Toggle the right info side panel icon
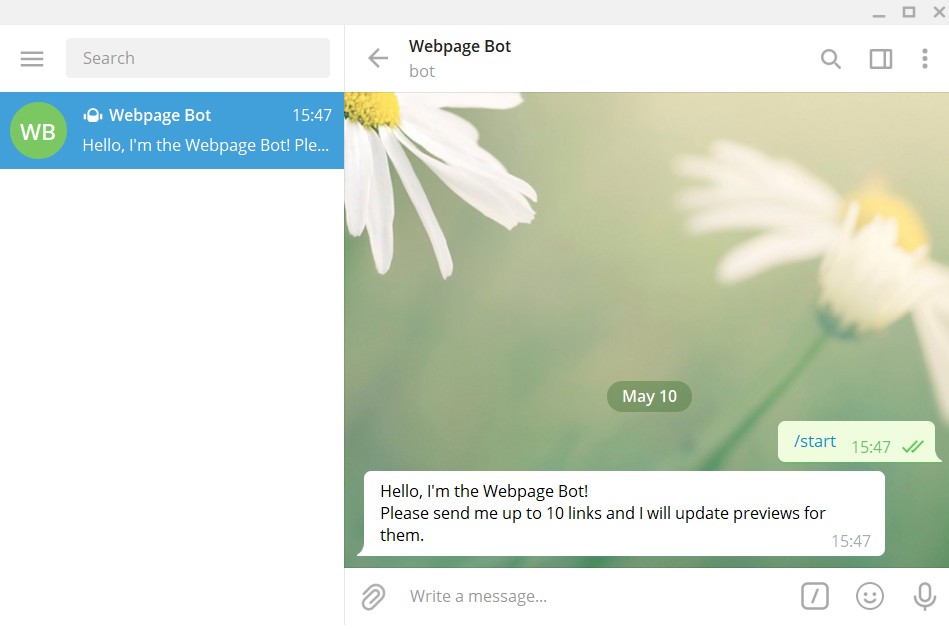The height and width of the screenshot is (629, 949). [x=881, y=59]
